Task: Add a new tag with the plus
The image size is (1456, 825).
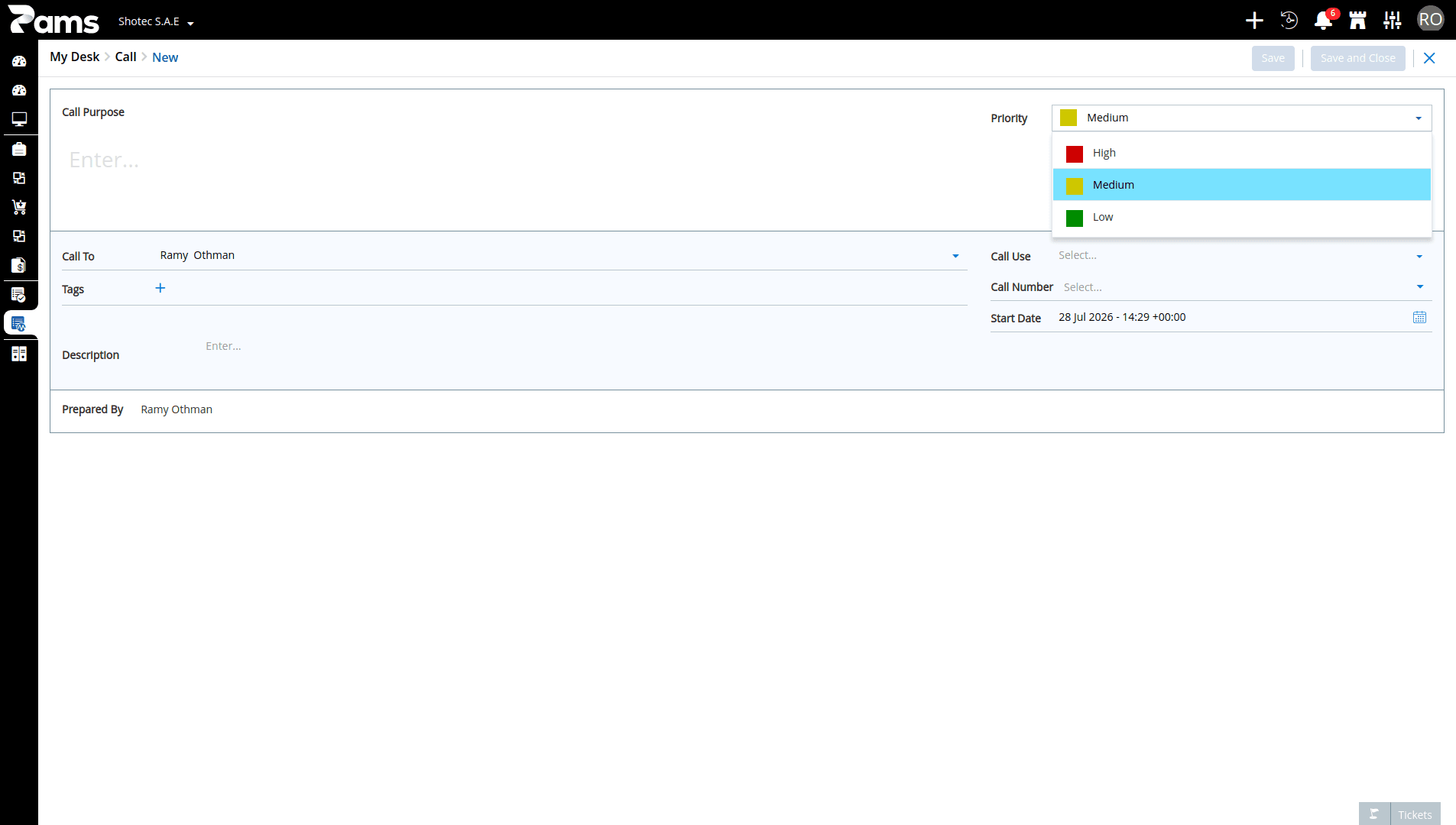Action: click(x=160, y=288)
